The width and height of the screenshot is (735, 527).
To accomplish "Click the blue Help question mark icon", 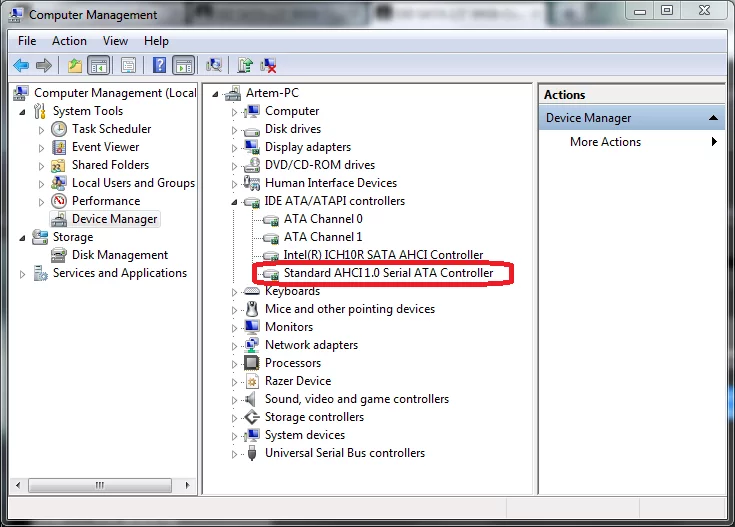I will [159, 65].
